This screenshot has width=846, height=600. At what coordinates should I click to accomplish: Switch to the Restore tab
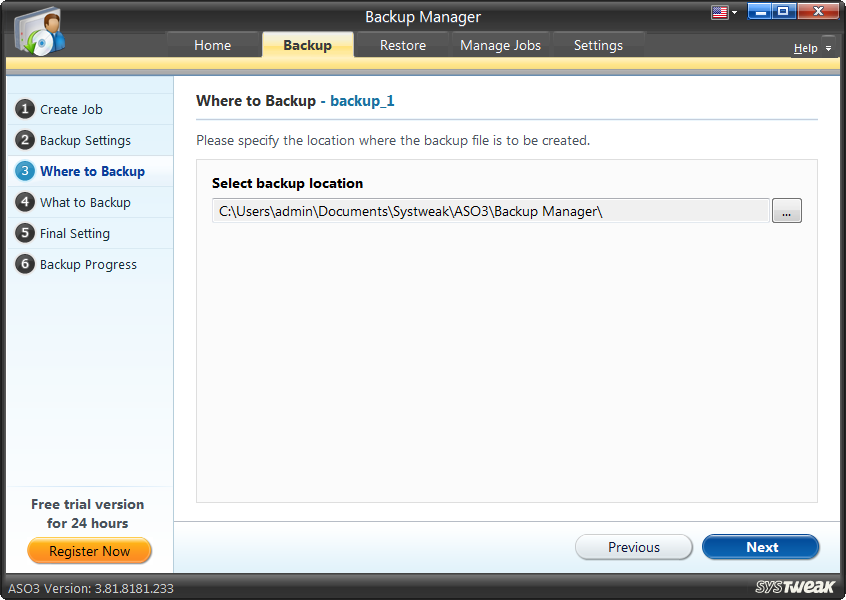click(402, 45)
